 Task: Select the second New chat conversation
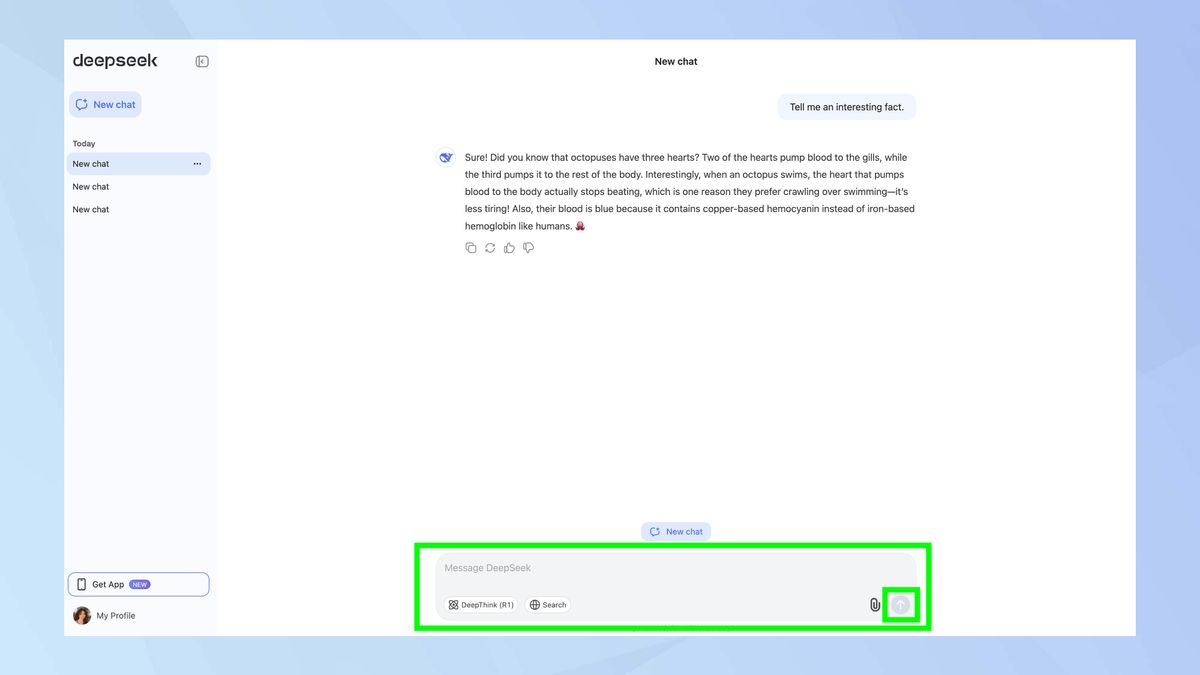coord(91,186)
